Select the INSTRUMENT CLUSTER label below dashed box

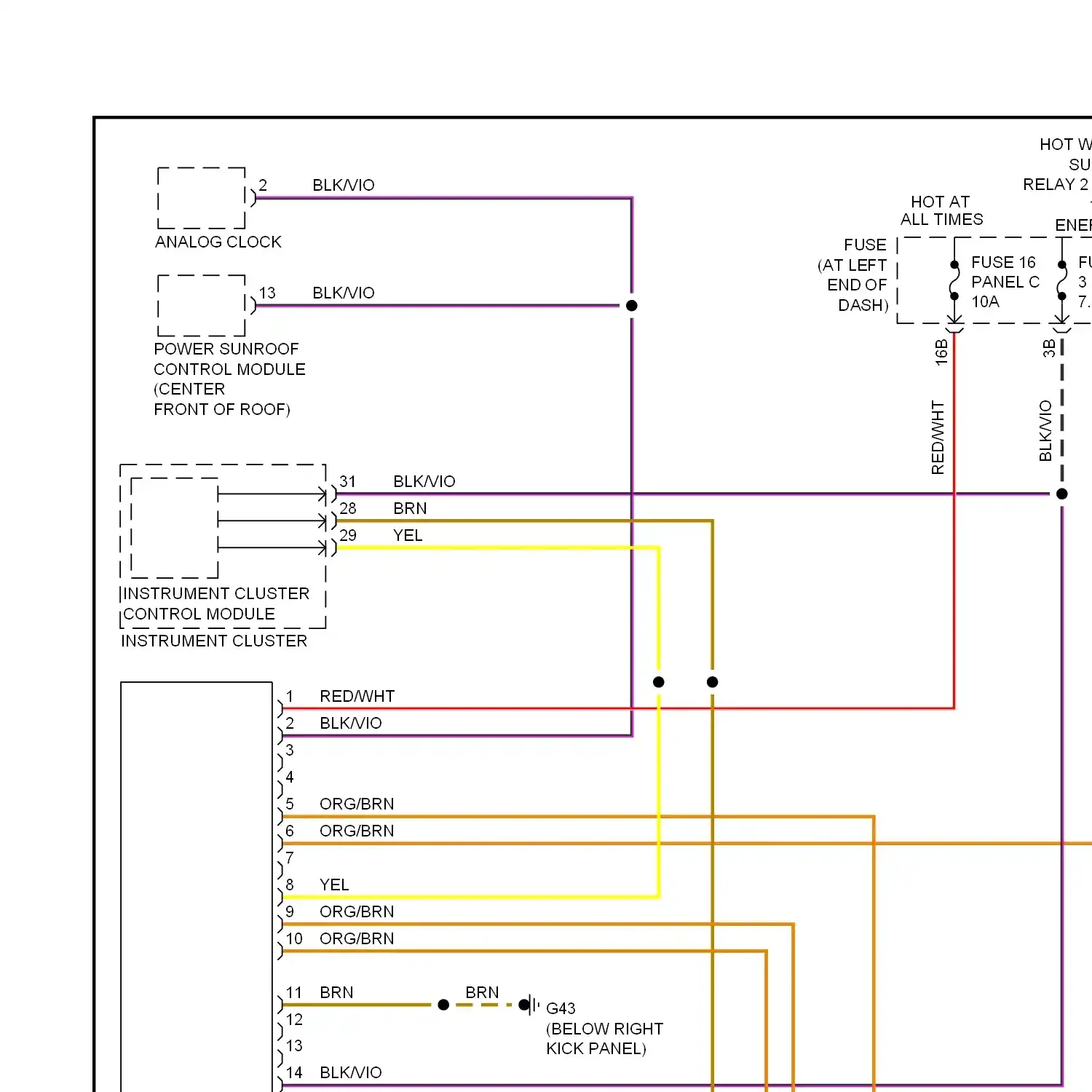[214, 641]
